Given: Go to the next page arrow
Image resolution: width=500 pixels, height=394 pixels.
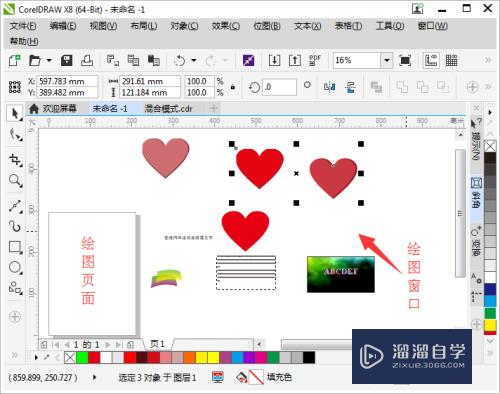Looking at the screenshot, I should click(108, 345).
